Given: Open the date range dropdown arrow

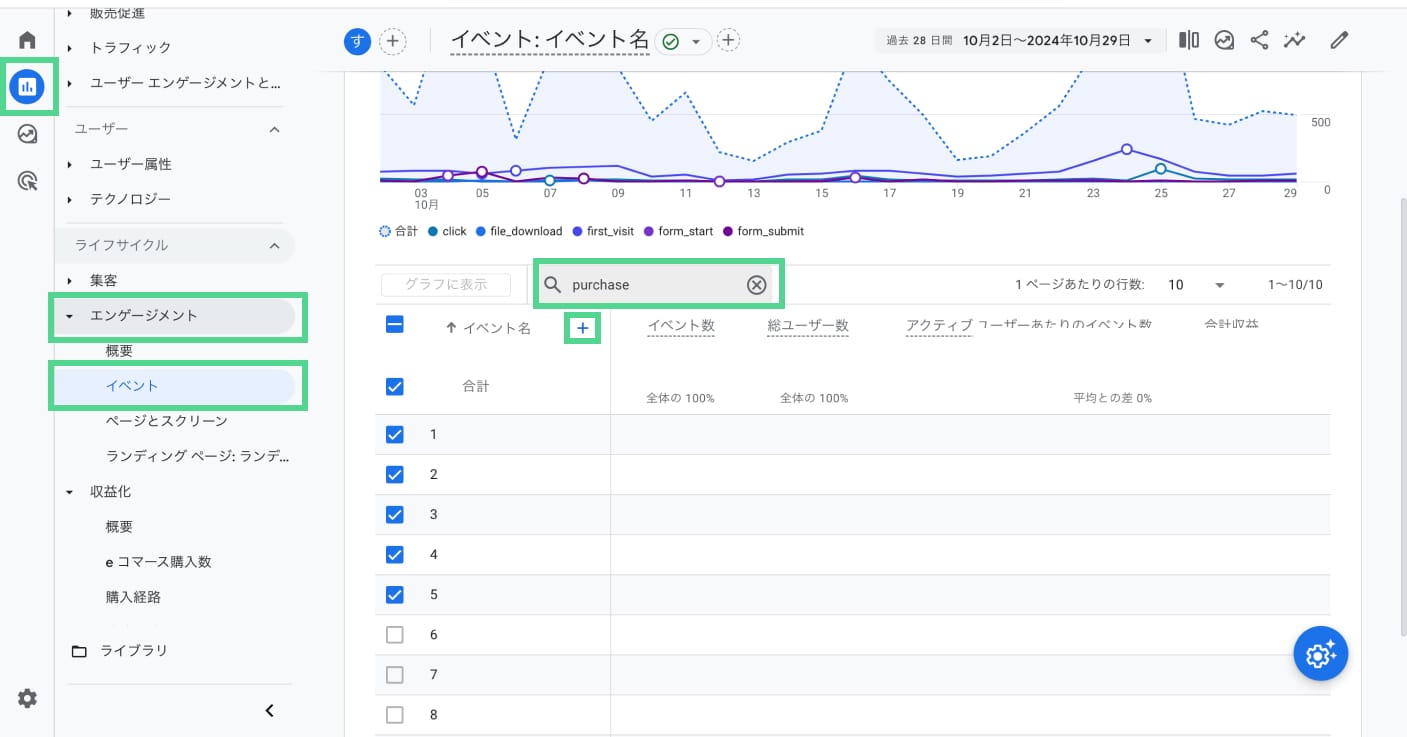Looking at the screenshot, I should pos(1148,41).
